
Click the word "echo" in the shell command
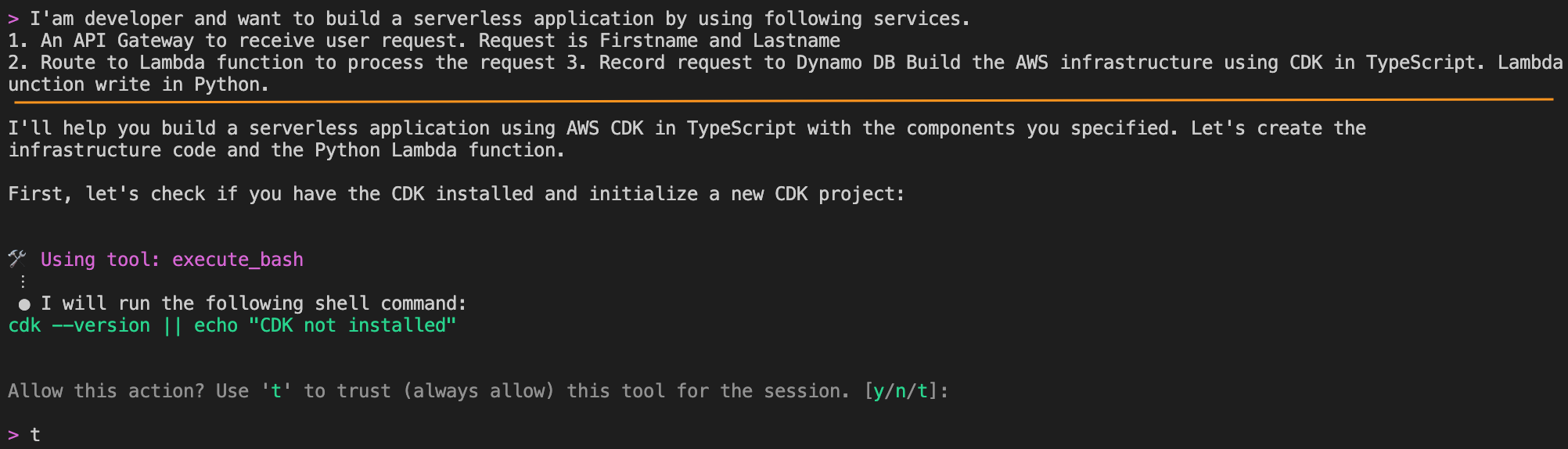pyautogui.click(x=216, y=325)
